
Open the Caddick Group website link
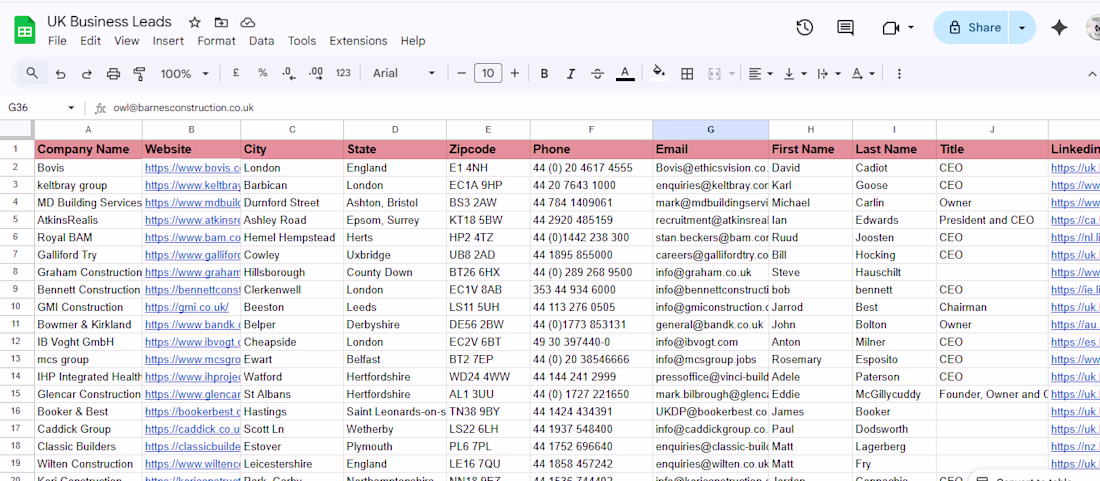click(x=192, y=429)
